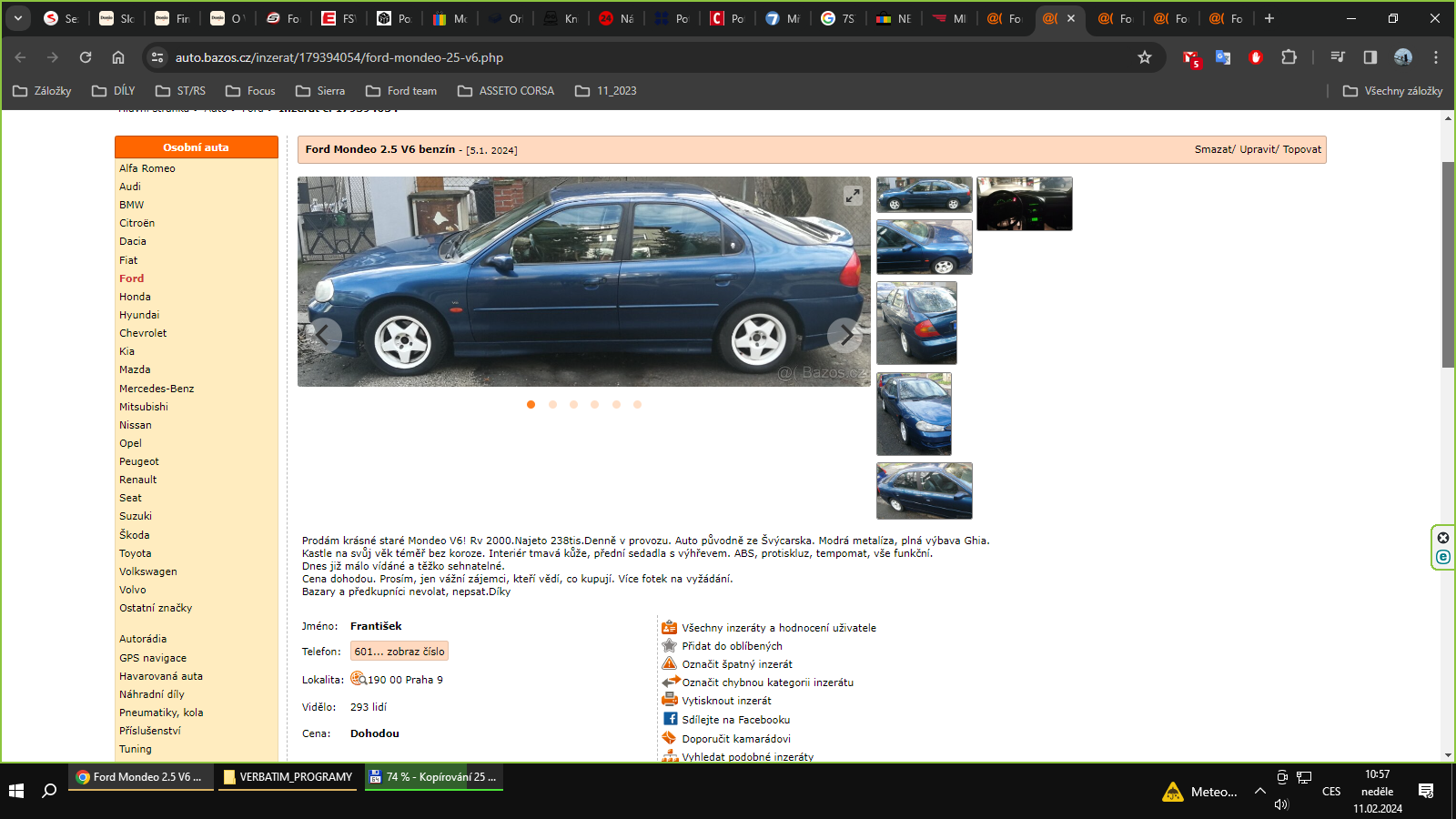Click Označit chybnou kategorii inzerátu
This screenshot has height=819, width=1456.
768,682
